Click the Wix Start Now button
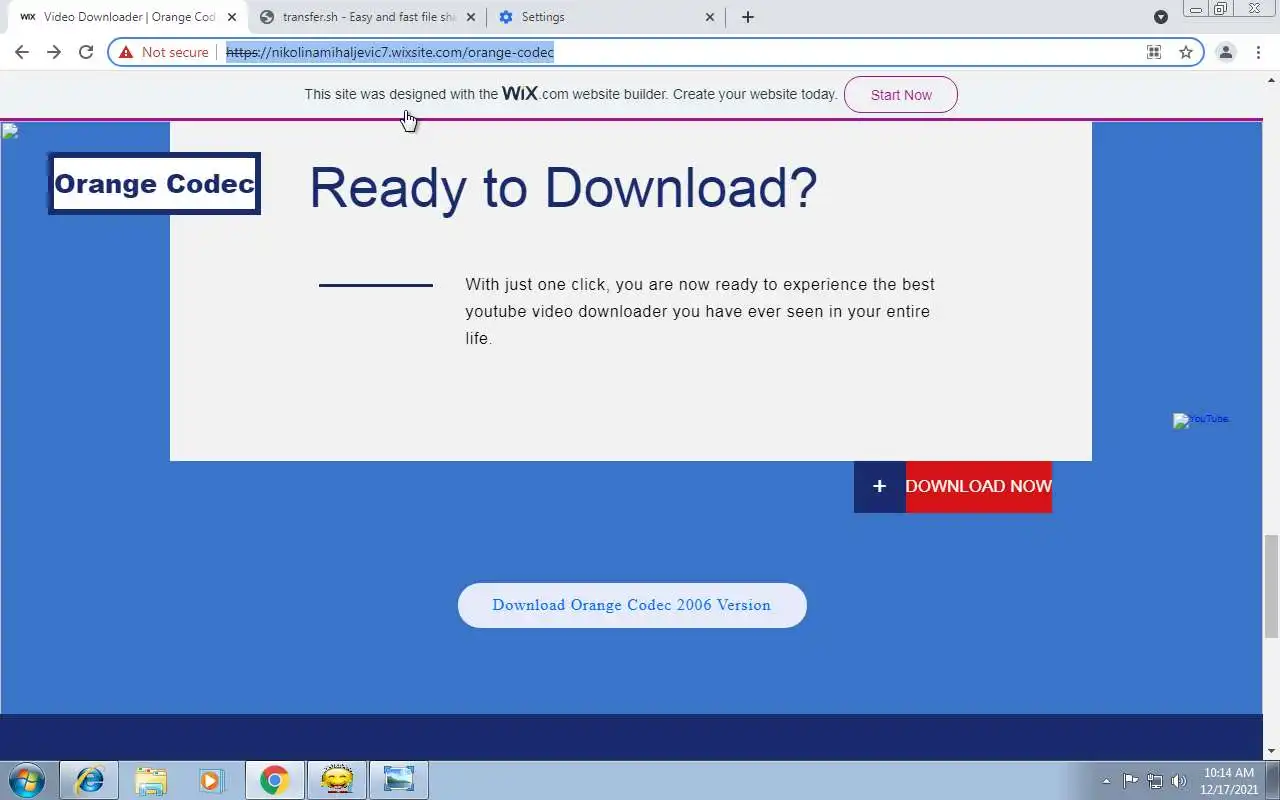Screen dimensions: 1280x800 pyautogui.click(x=901, y=95)
